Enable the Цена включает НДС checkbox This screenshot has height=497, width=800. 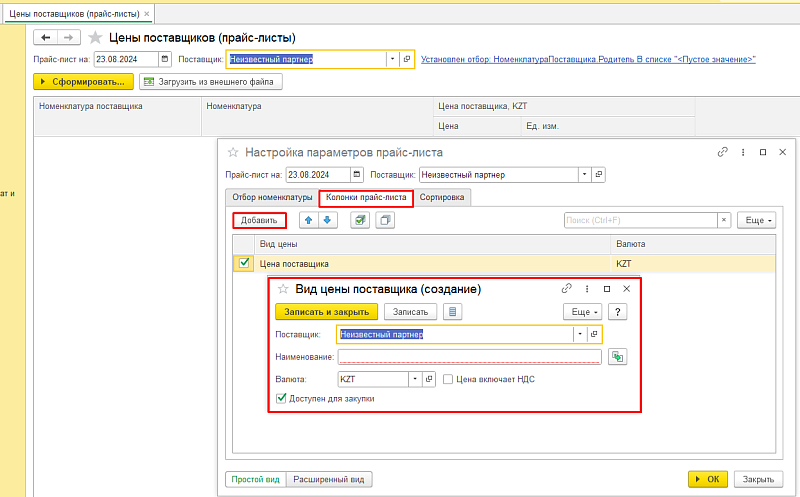pyautogui.click(x=449, y=379)
